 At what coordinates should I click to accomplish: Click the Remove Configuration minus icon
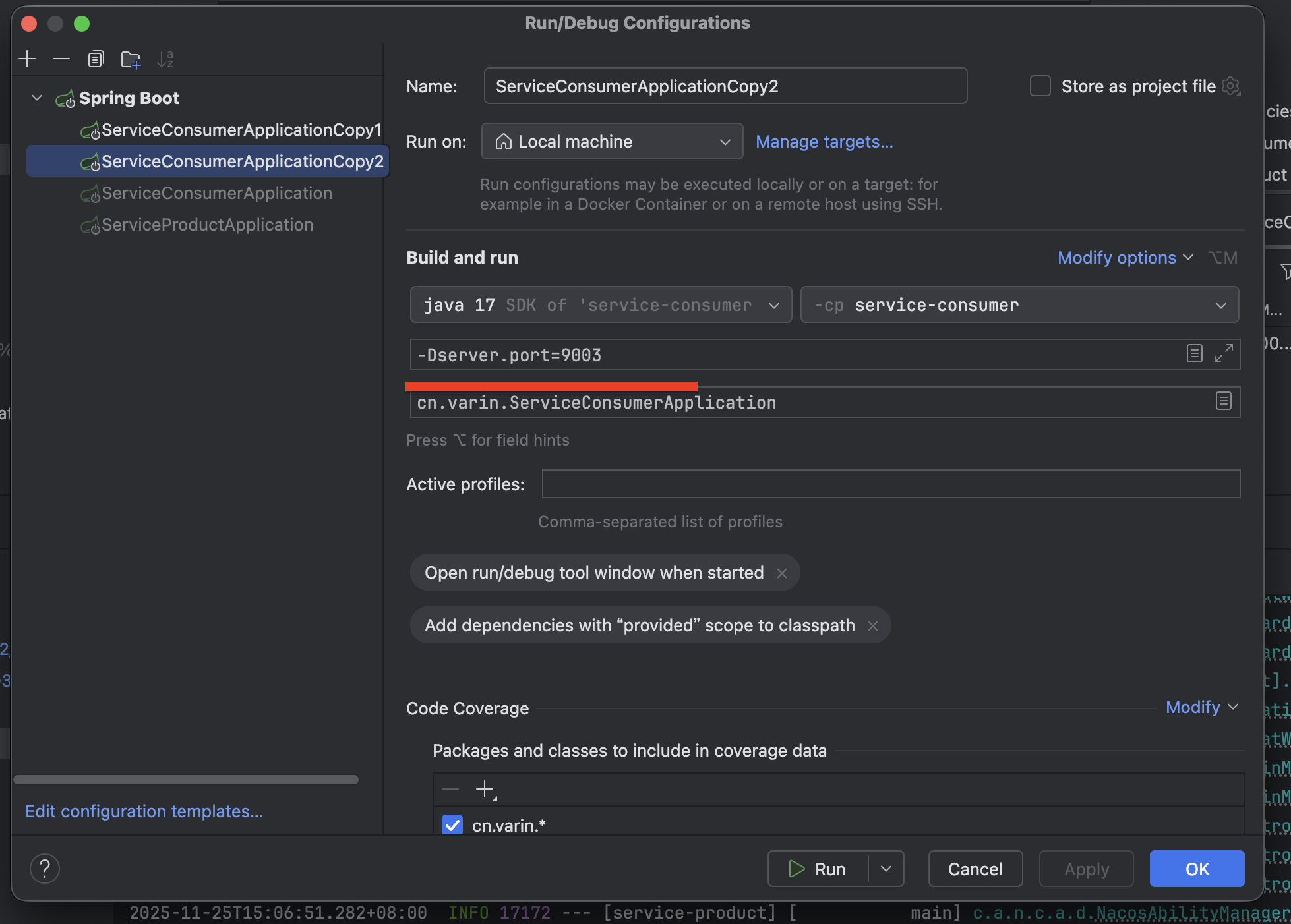[x=61, y=59]
